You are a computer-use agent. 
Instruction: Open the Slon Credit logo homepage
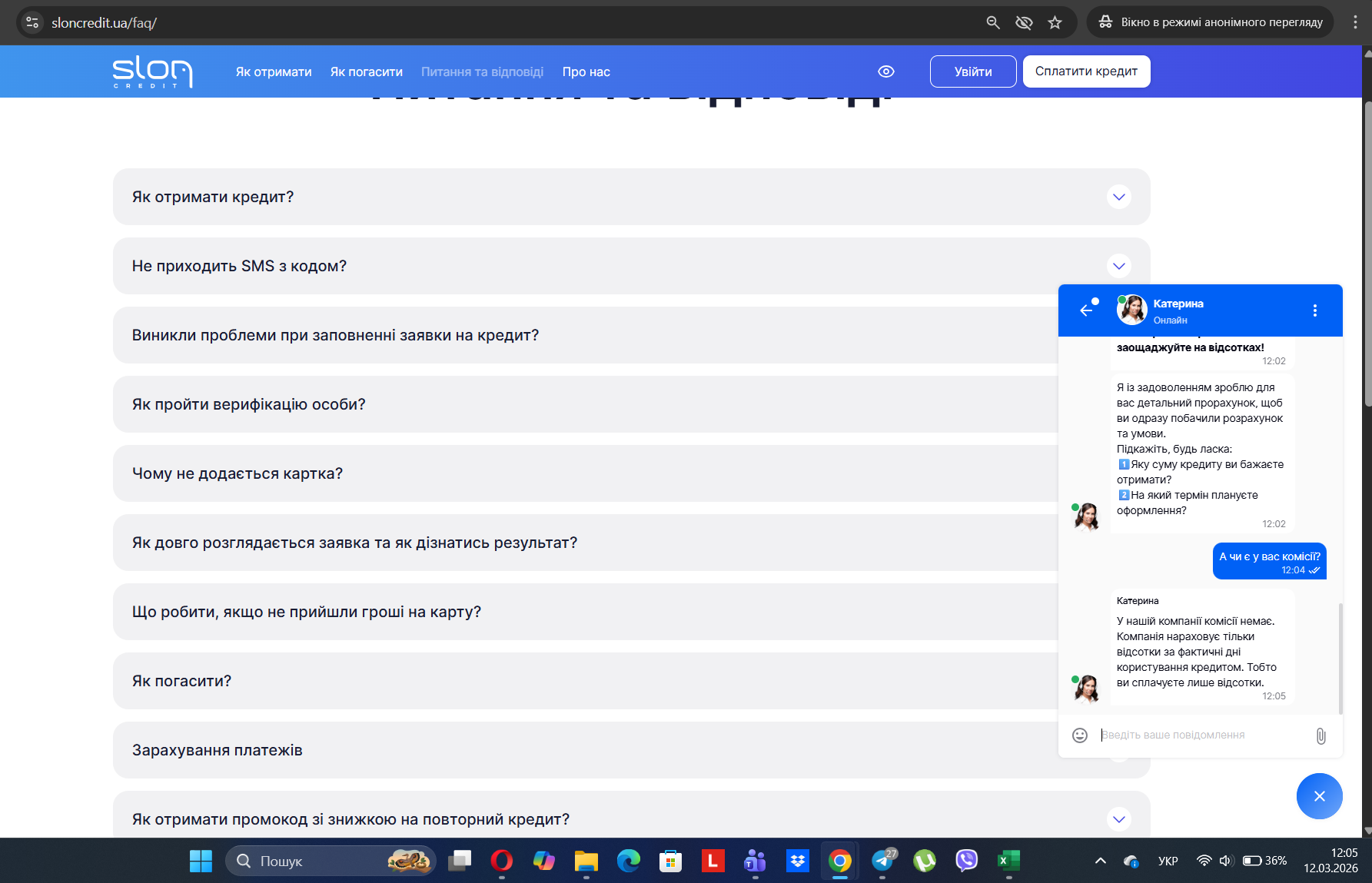click(x=152, y=71)
